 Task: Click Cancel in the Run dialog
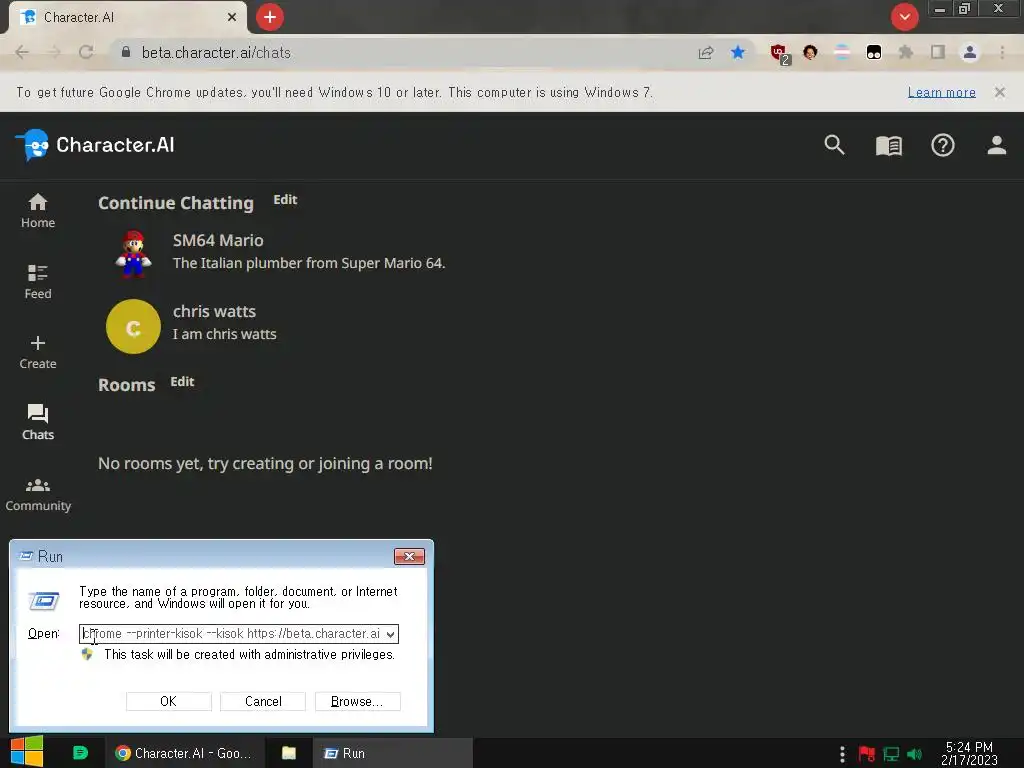tap(263, 701)
